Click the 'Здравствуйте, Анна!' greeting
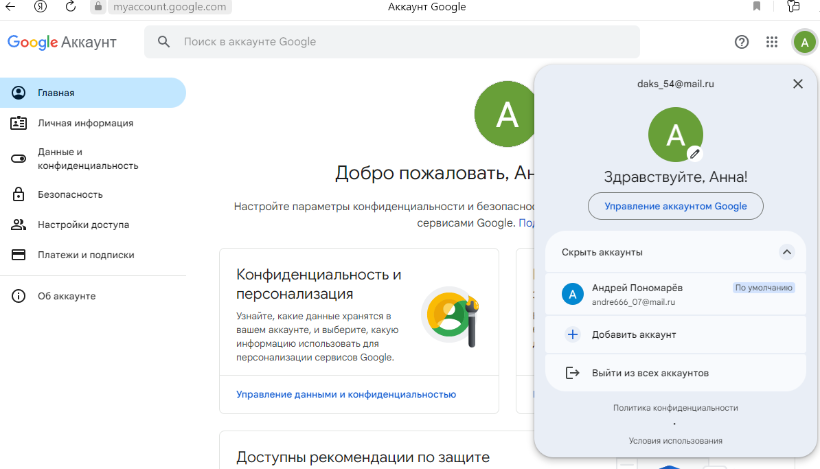Viewport: 820px width, 469px height. [675, 177]
